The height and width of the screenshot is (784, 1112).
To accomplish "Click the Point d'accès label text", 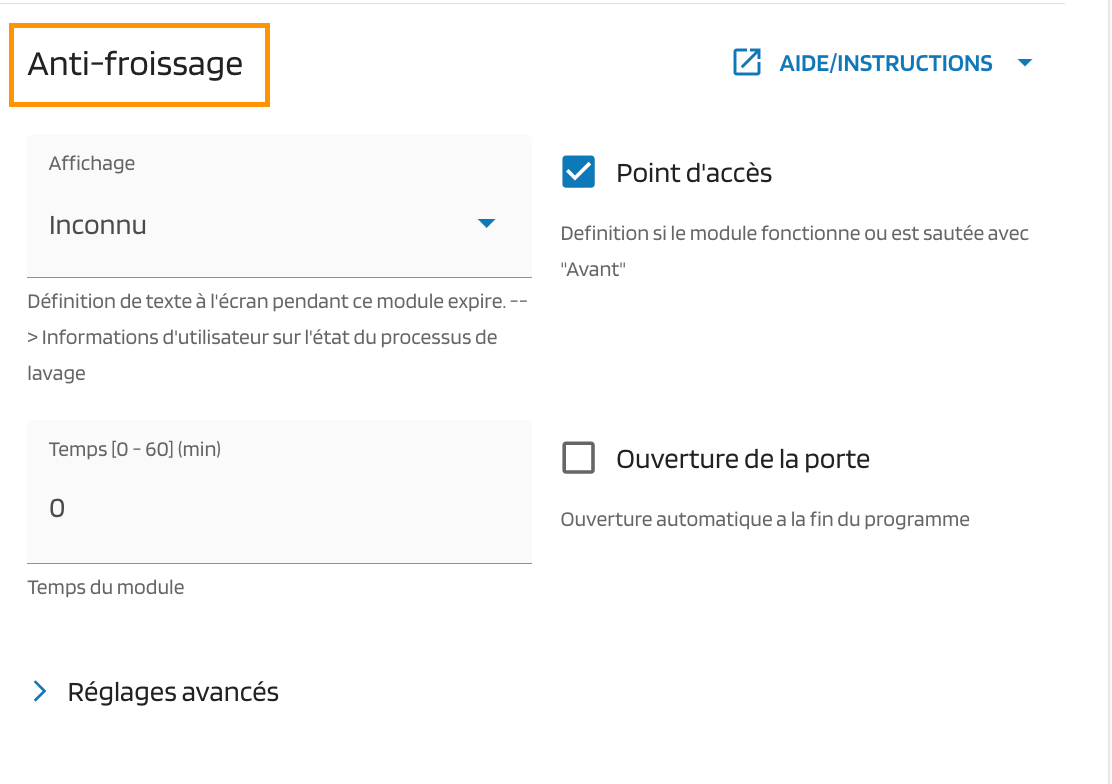I will point(694,173).
